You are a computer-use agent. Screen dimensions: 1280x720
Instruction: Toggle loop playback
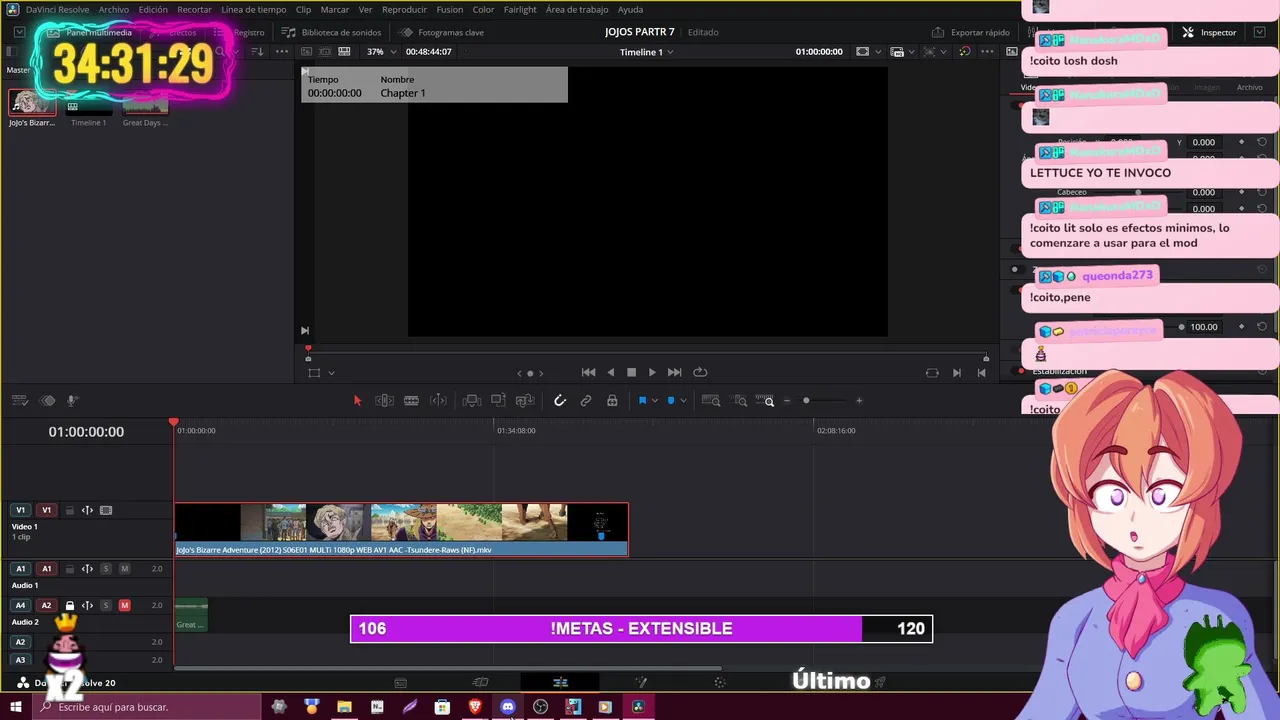(700, 373)
